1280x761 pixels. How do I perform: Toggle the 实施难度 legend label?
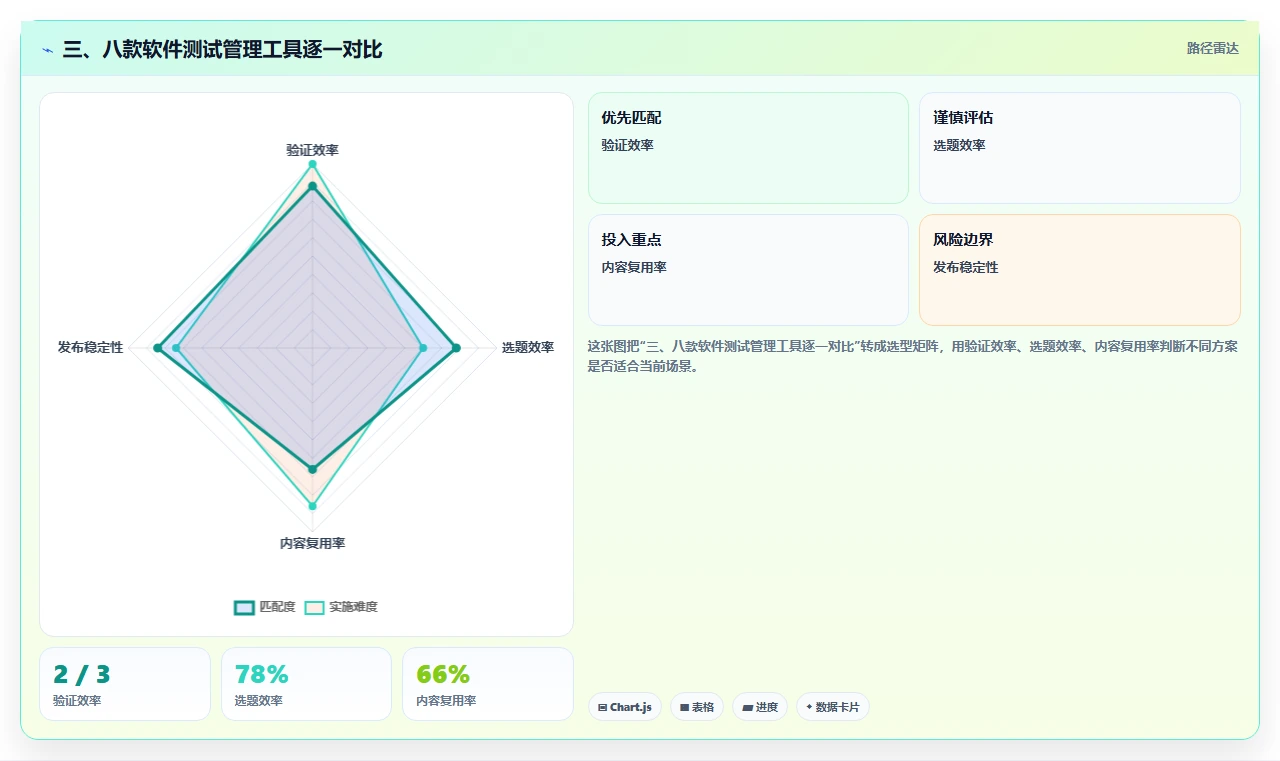[x=353, y=607]
